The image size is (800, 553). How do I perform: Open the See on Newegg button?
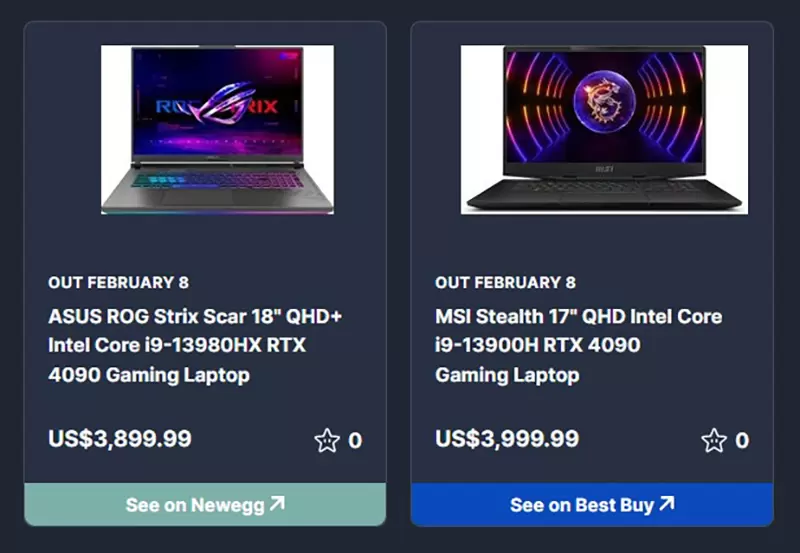pyautogui.click(x=205, y=505)
